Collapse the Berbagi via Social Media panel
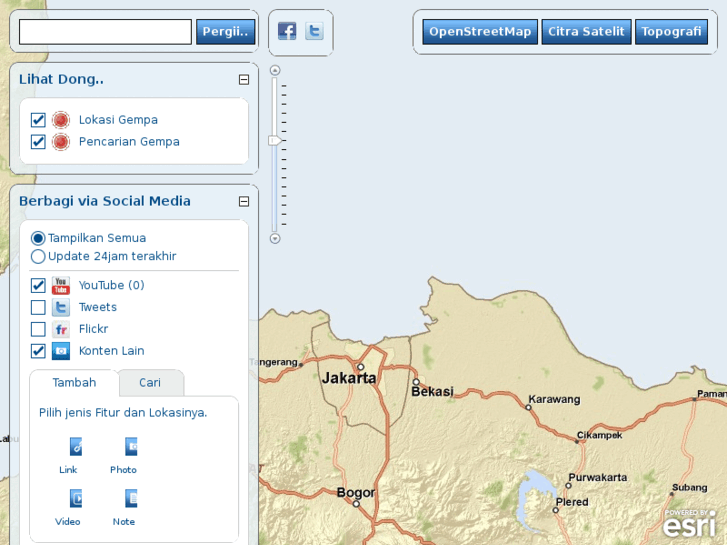Image resolution: width=727 pixels, height=545 pixels. 243,201
